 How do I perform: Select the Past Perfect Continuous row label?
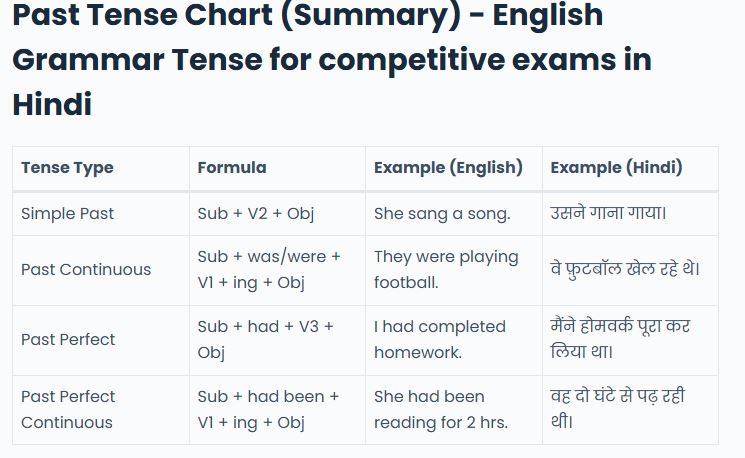pos(68,409)
